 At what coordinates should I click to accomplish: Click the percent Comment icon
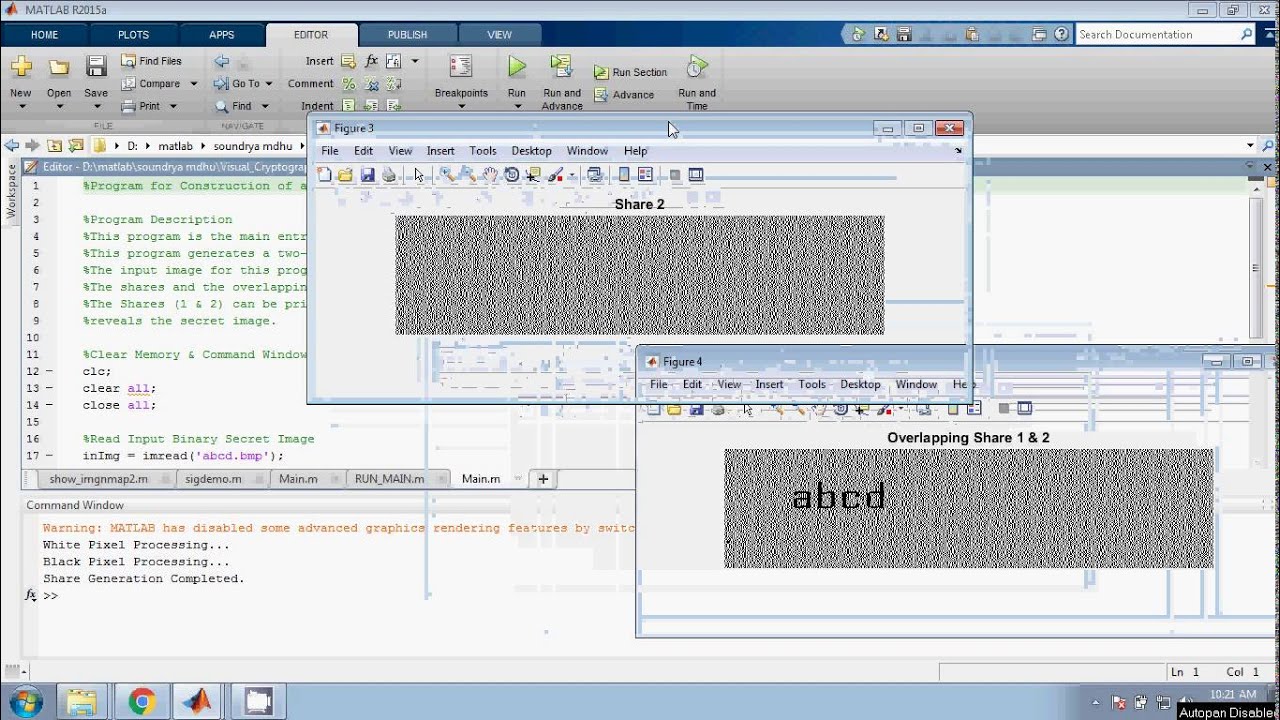click(x=349, y=84)
